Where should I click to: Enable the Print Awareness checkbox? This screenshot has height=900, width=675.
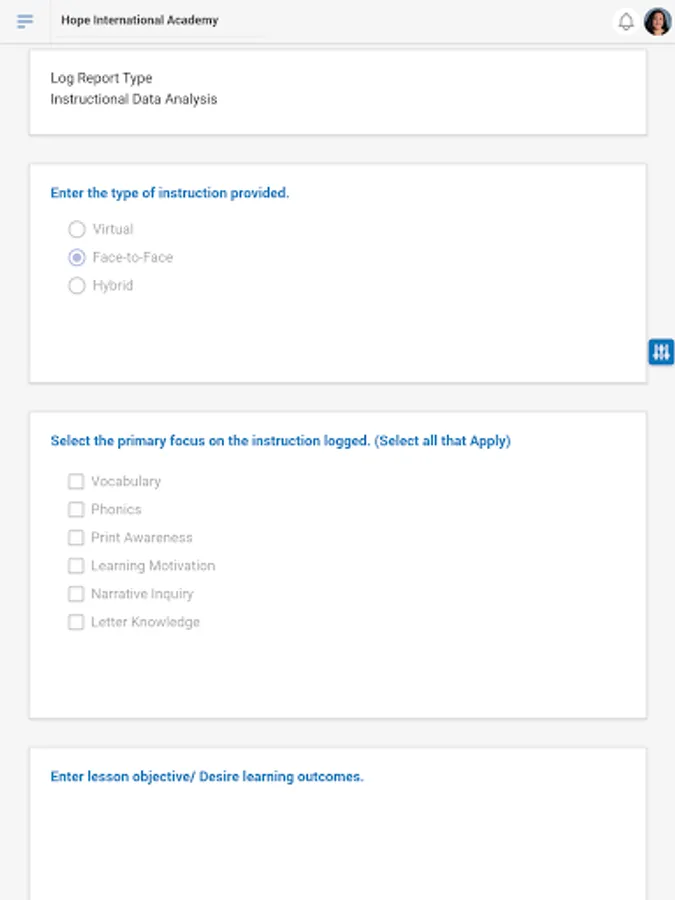point(76,537)
